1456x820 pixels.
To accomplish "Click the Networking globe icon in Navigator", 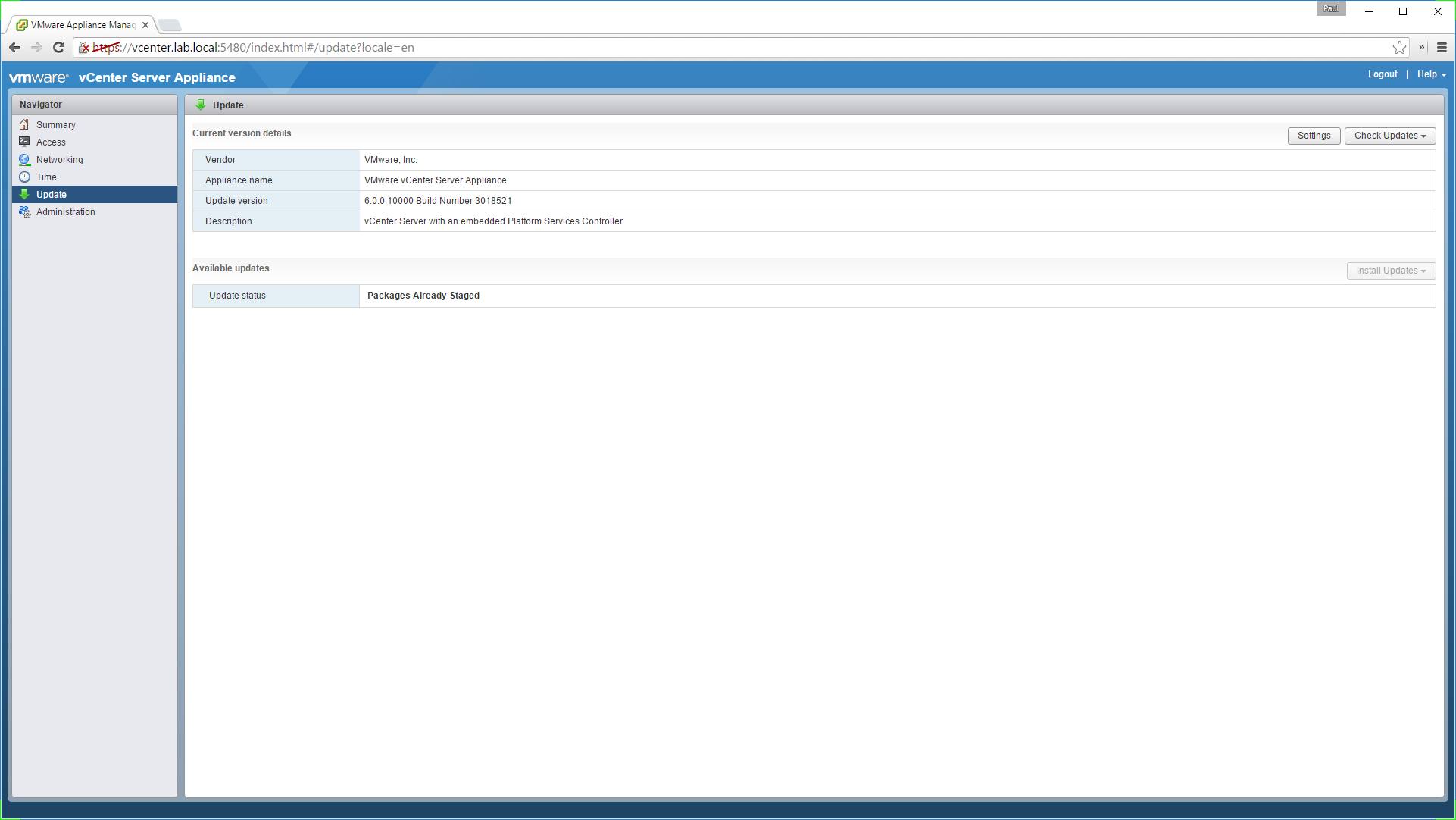I will click(24, 159).
